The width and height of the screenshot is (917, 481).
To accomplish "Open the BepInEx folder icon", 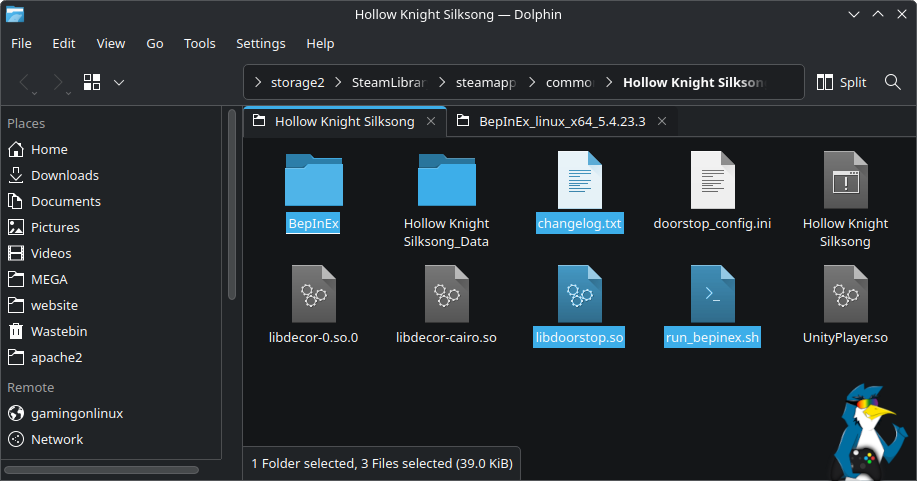I will tap(313, 180).
